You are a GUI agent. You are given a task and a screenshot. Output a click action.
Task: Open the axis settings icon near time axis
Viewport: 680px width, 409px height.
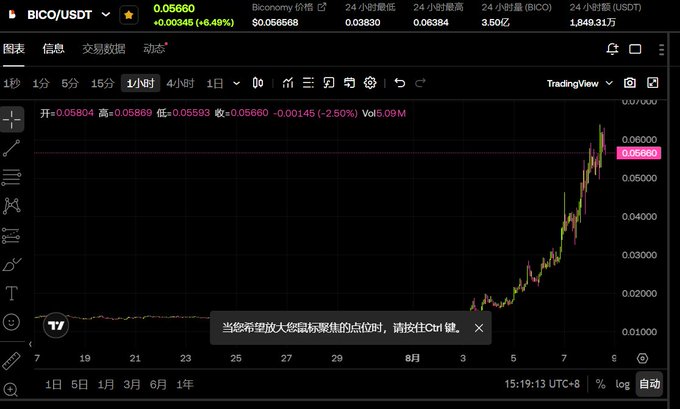(x=642, y=358)
